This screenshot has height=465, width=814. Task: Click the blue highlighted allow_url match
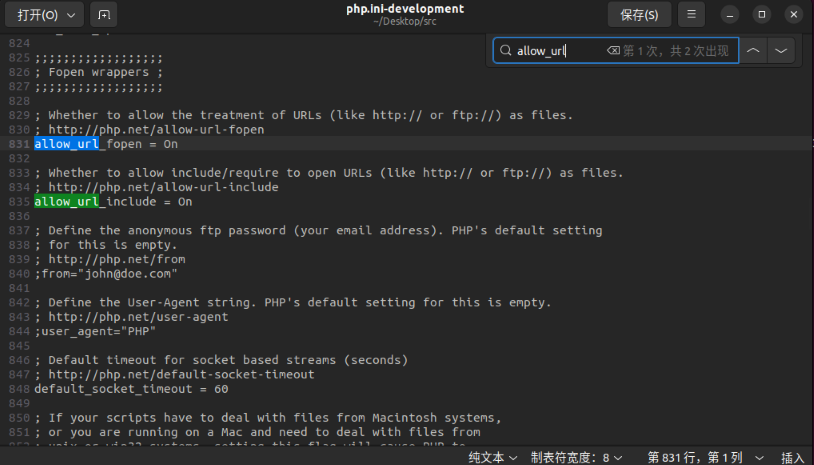(67, 144)
